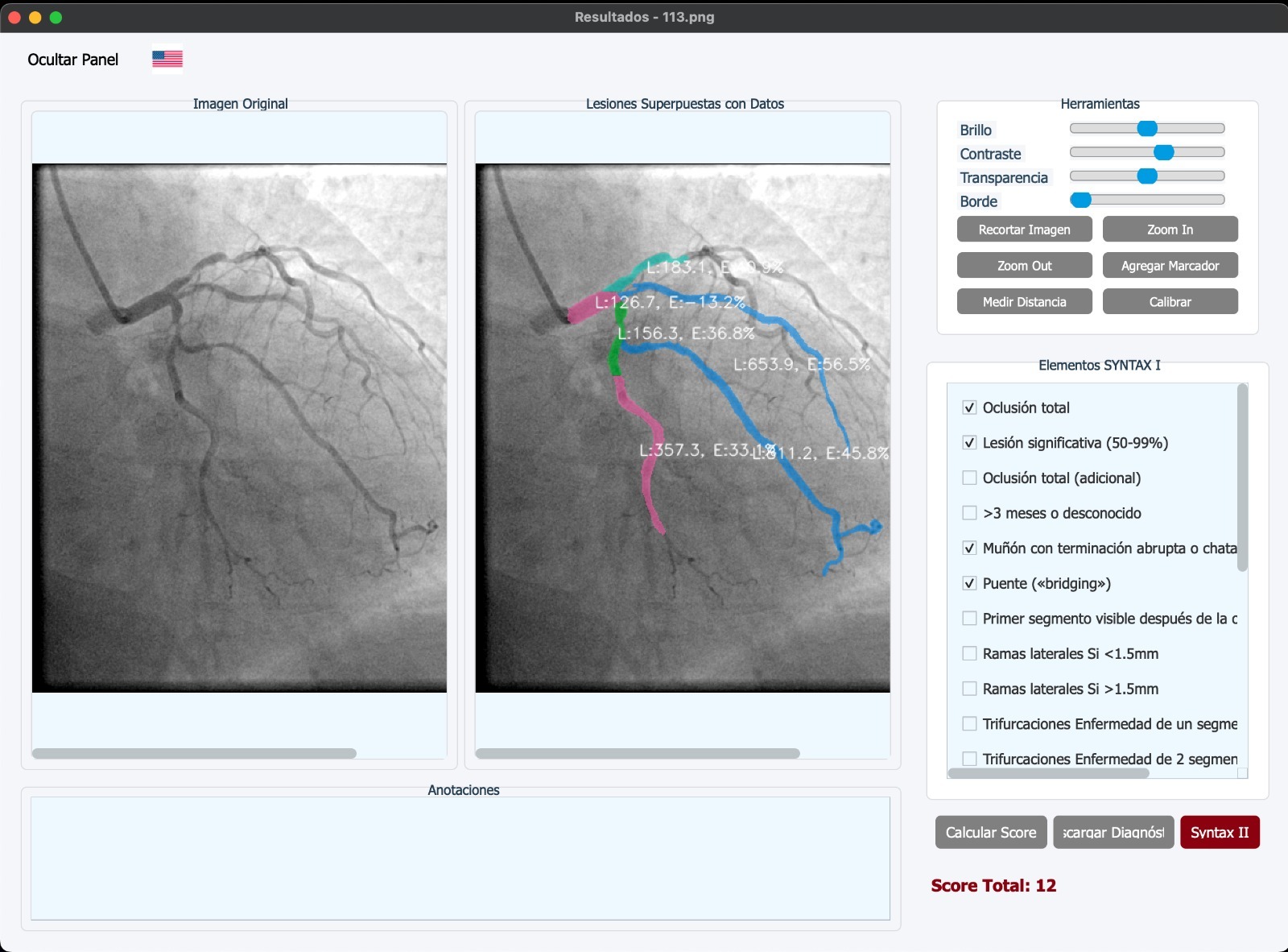The width and height of the screenshot is (1288, 952).
Task: Activate the Medir Distancia tool
Action: point(1024,302)
